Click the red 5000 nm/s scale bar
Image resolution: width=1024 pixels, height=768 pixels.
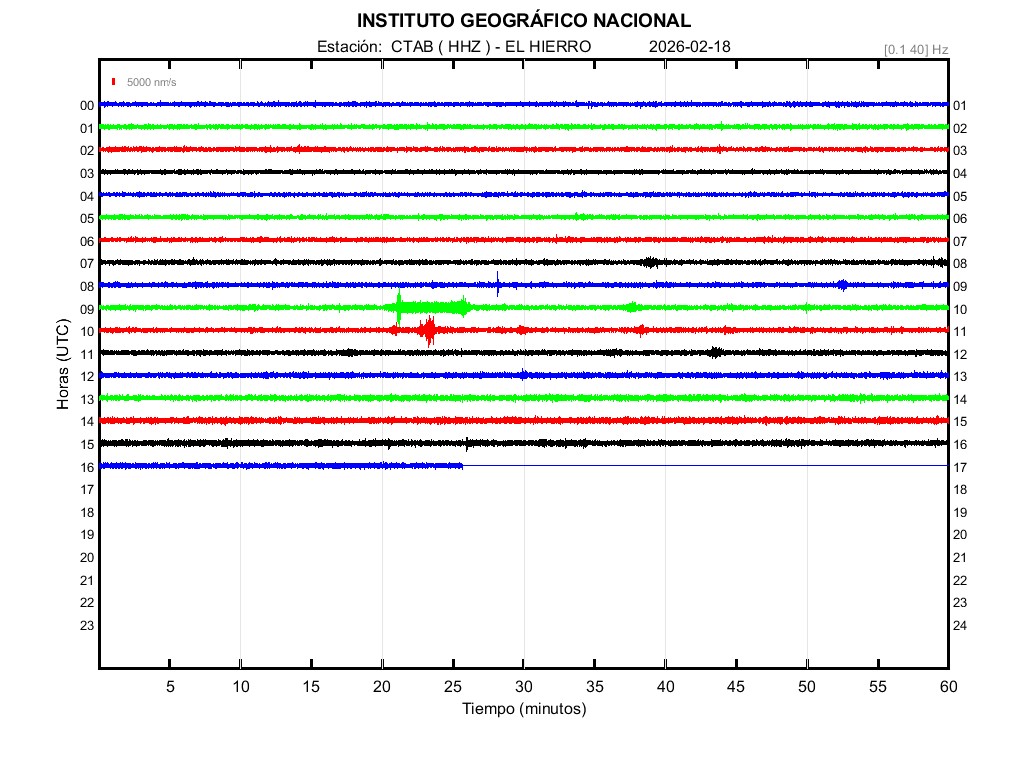pos(115,82)
